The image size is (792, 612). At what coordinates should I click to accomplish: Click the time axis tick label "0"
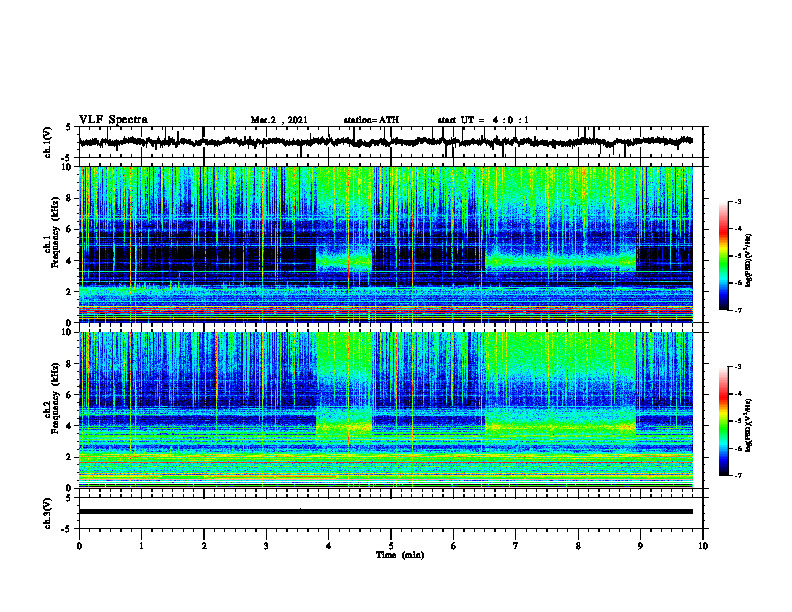79,546
